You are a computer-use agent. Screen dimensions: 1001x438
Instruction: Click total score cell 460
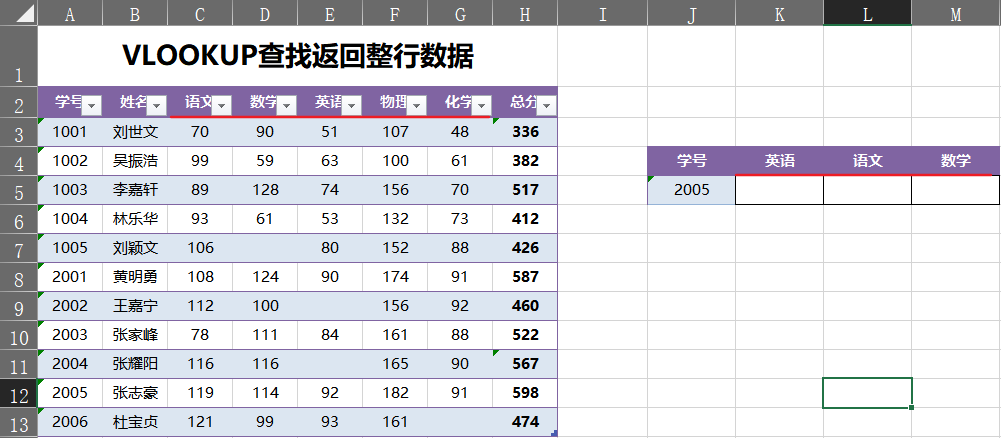(x=525, y=306)
